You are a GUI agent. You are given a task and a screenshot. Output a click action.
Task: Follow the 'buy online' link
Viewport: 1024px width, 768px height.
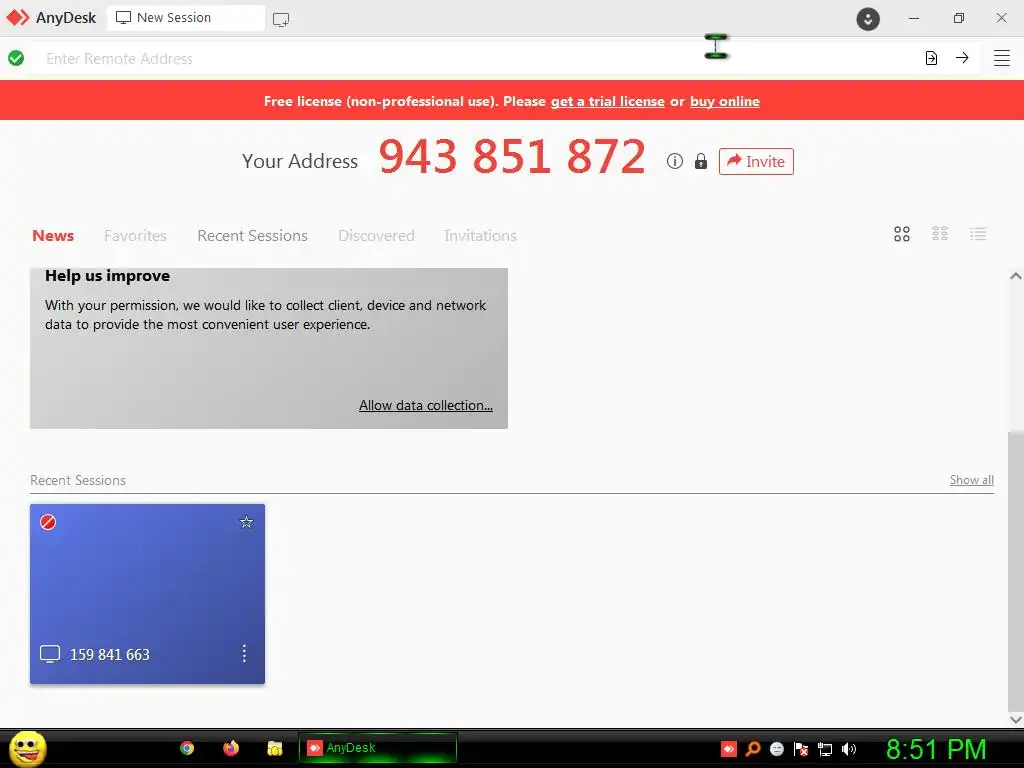(725, 101)
